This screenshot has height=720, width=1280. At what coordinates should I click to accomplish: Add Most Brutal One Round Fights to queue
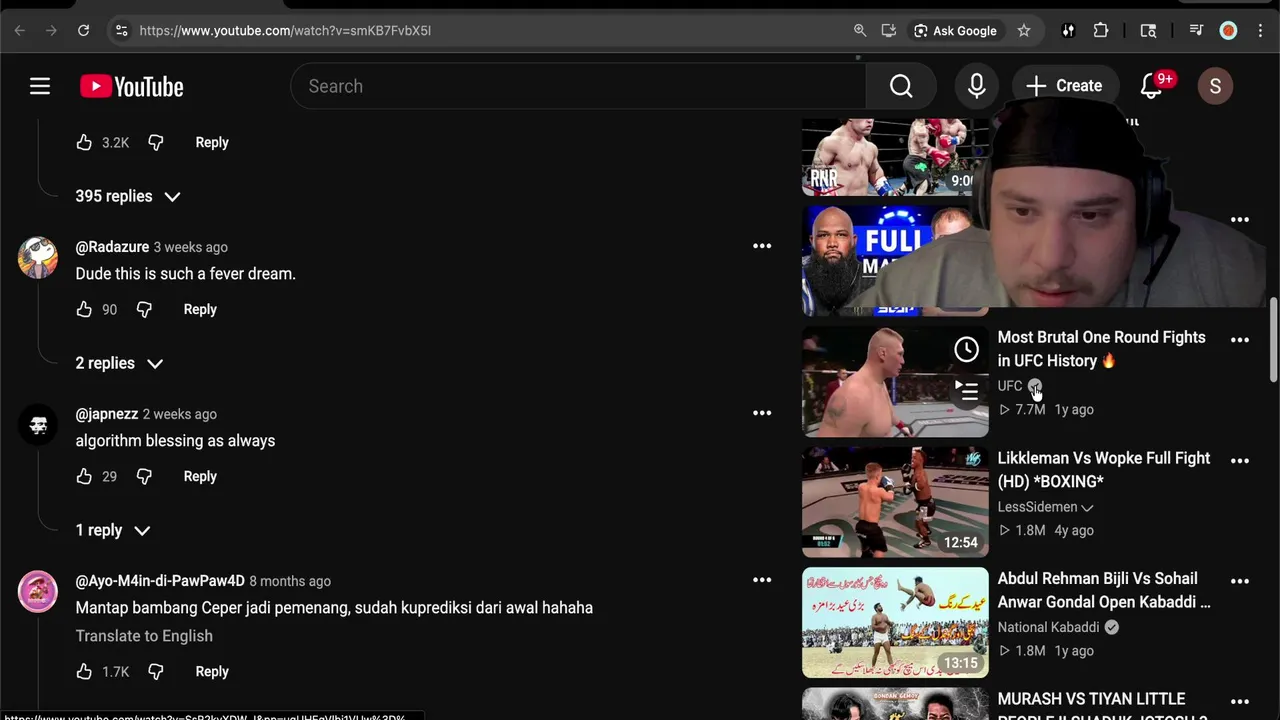966,391
